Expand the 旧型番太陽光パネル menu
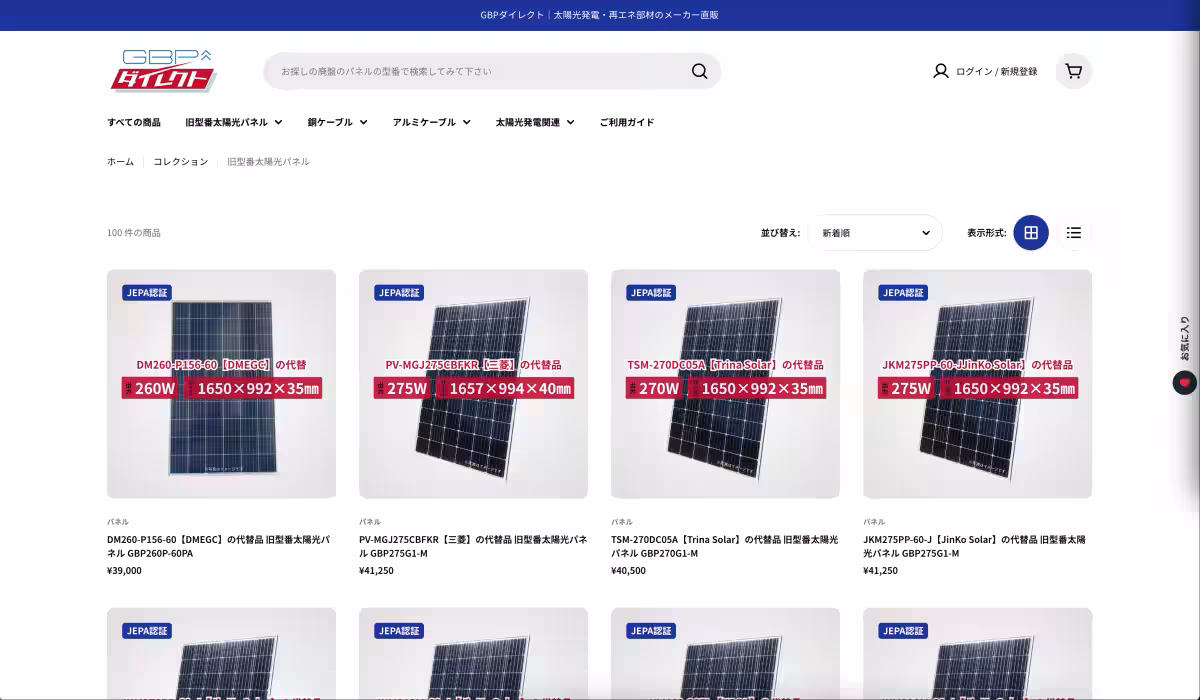This screenshot has height=700, width=1200. point(233,122)
